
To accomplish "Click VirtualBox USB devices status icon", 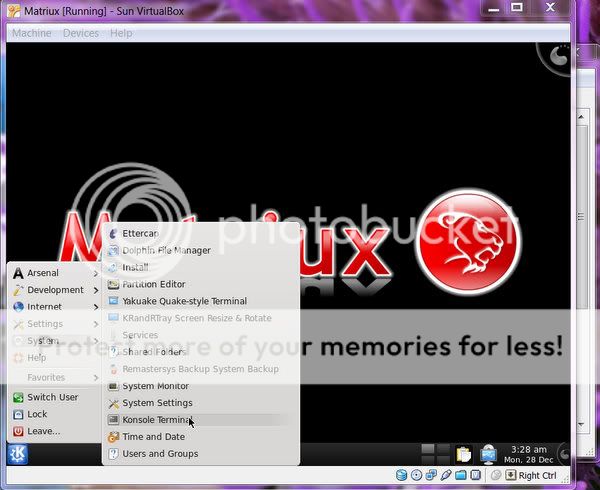I will [446, 475].
